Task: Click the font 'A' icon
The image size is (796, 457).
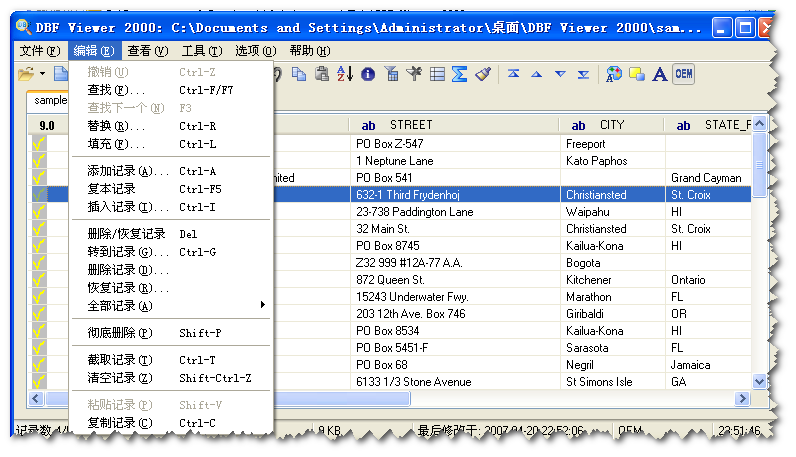Action: (x=659, y=74)
